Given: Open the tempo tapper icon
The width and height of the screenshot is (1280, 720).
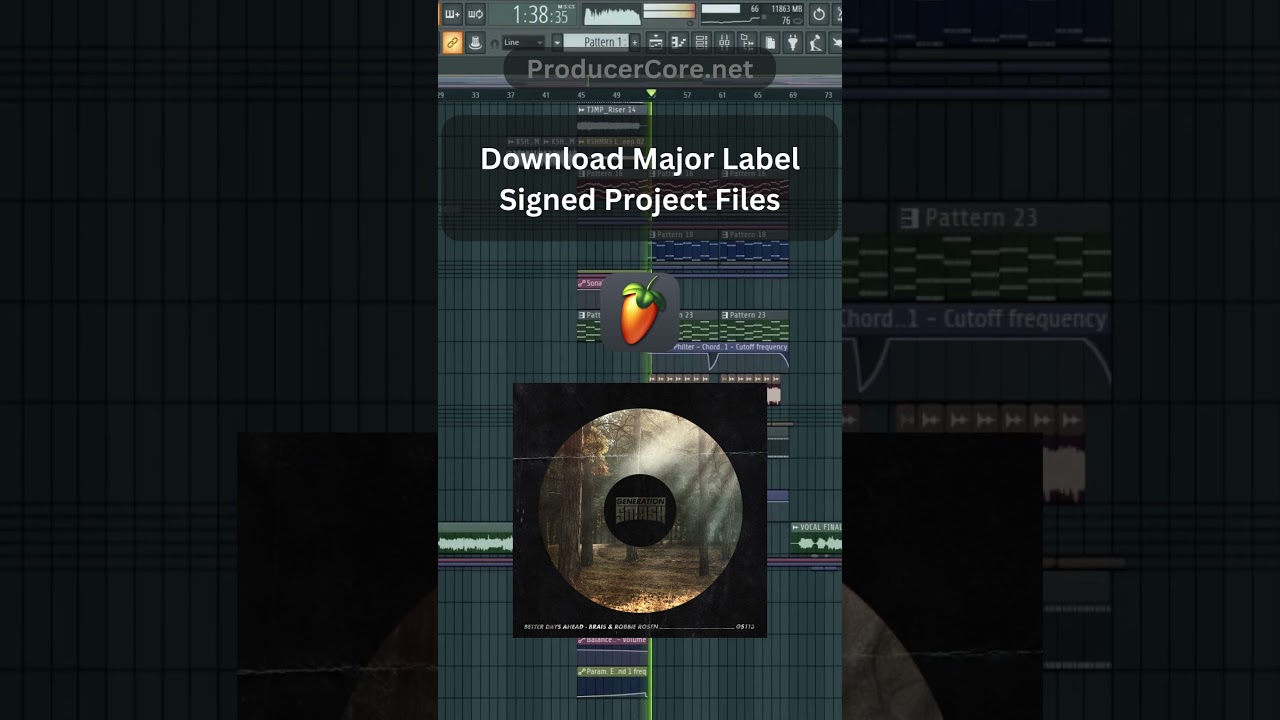Looking at the screenshot, I should point(816,42).
